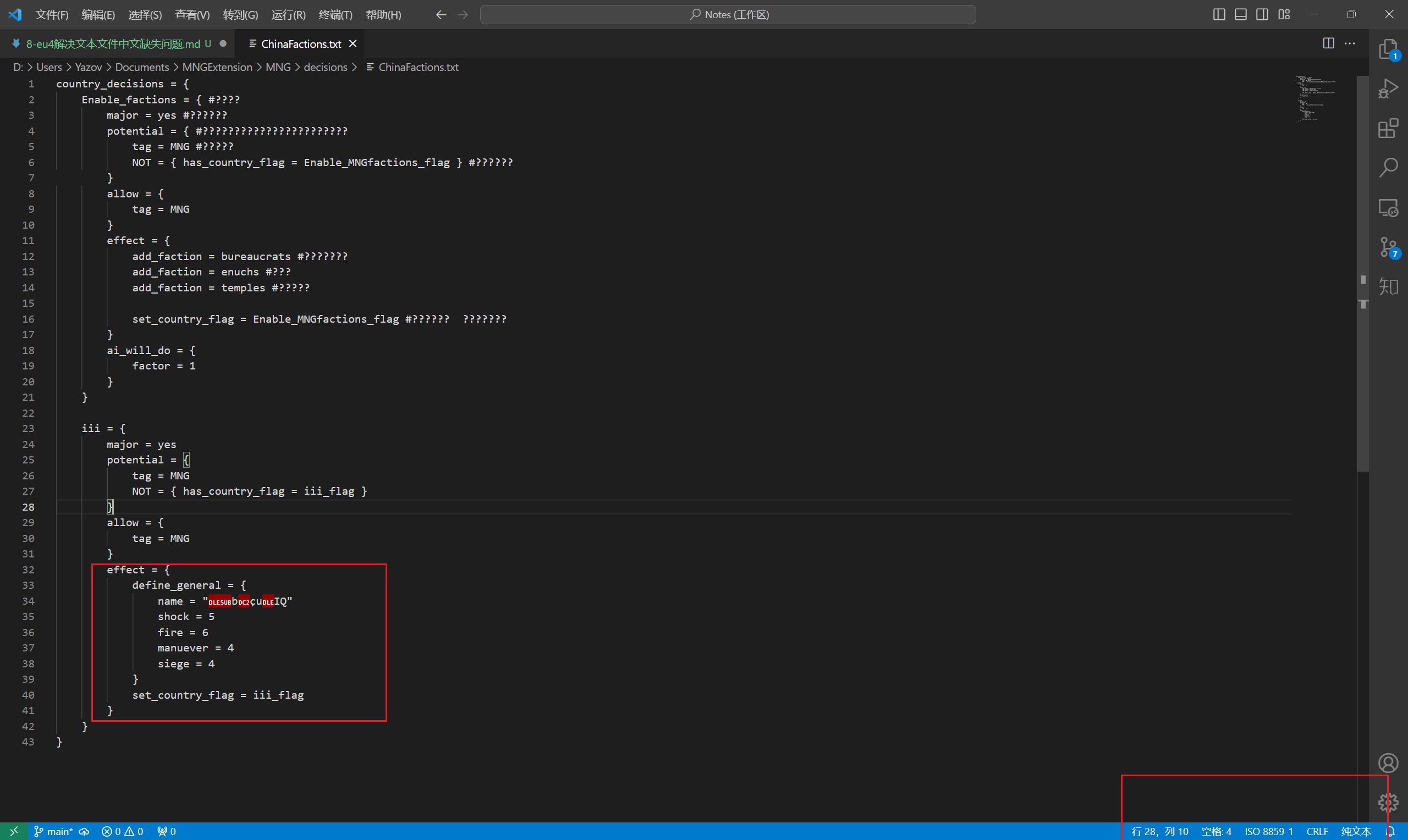
Task: Go to line via 行 28, 列 10
Action: point(1159,832)
